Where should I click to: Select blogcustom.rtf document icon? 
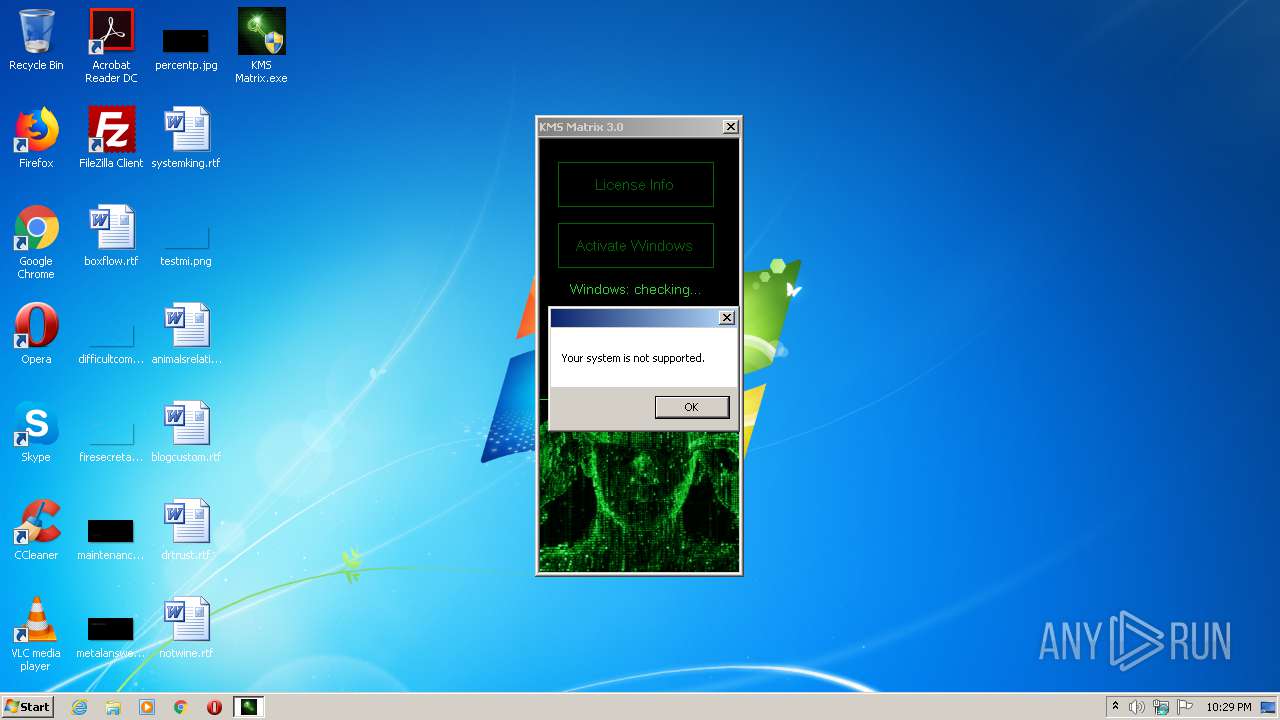(186, 432)
